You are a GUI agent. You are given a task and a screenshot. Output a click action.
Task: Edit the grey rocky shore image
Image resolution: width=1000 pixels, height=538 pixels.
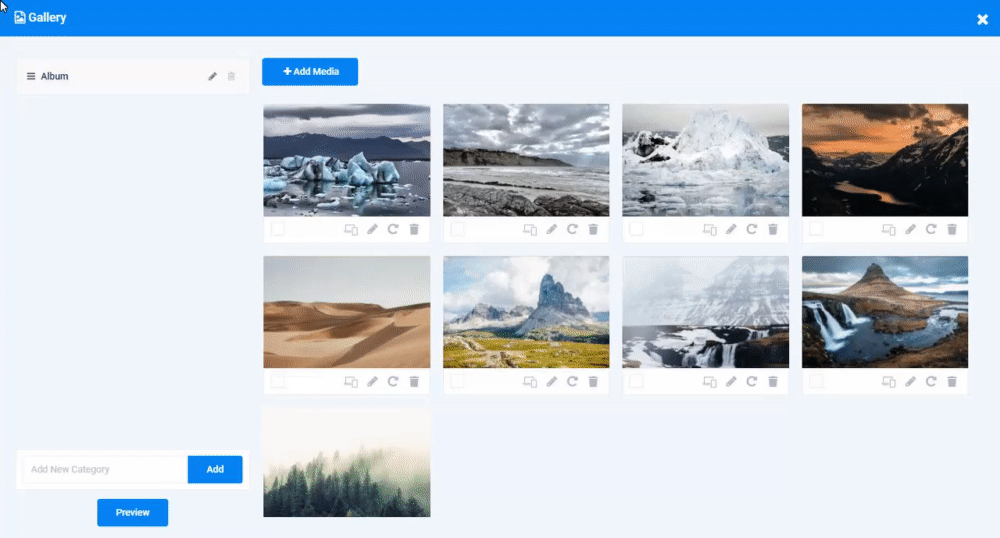click(552, 229)
